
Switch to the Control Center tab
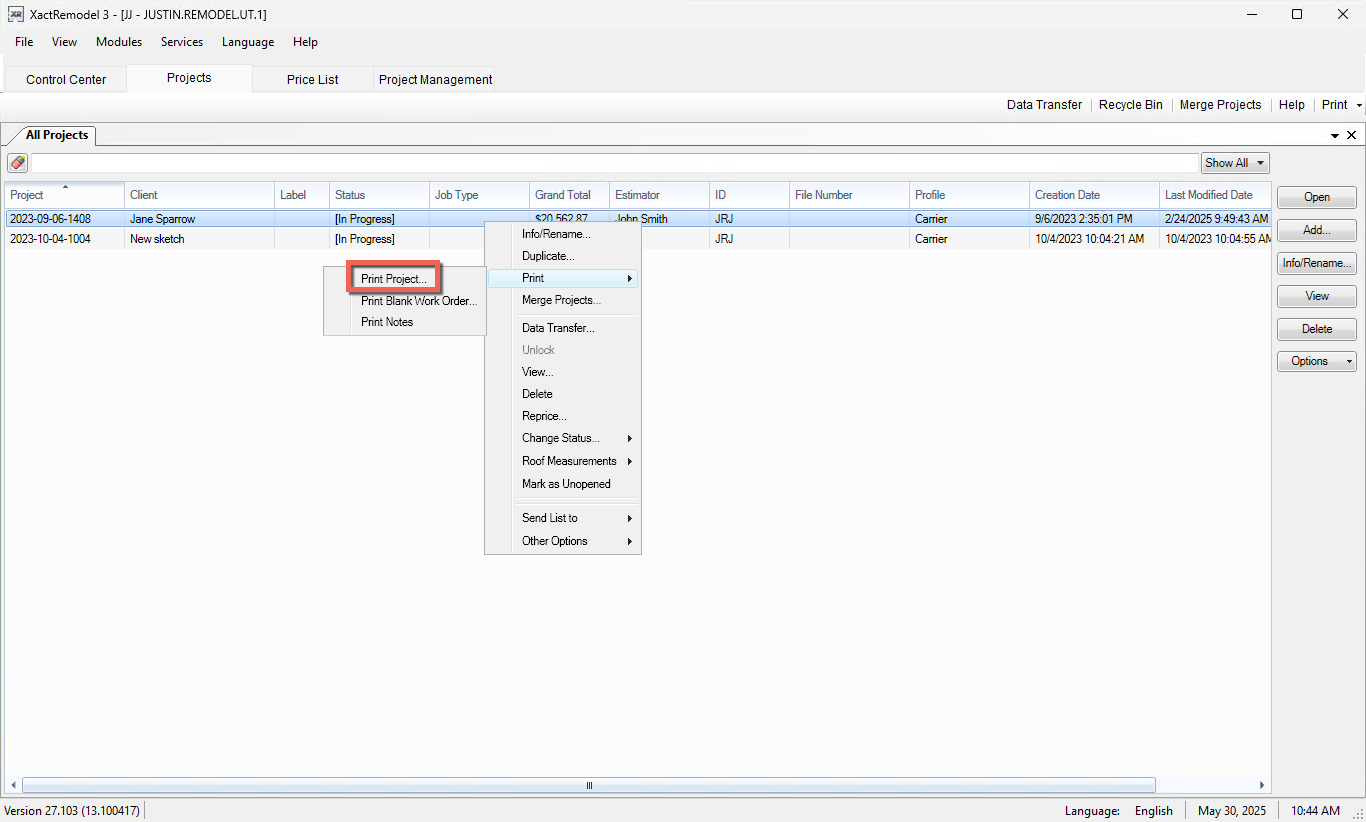[66, 80]
